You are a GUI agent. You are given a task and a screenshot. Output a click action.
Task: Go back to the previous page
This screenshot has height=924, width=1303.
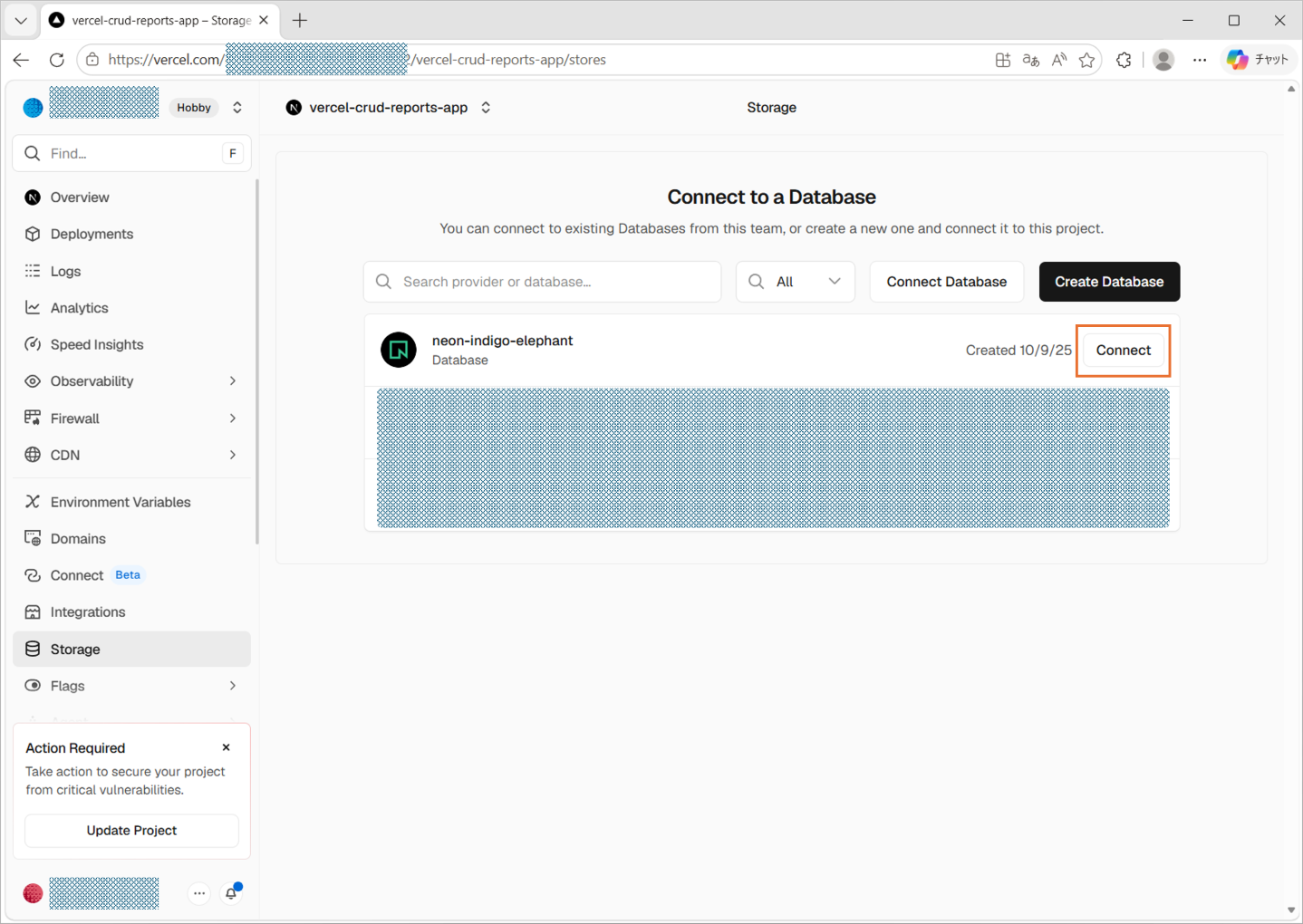click(21, 60)
